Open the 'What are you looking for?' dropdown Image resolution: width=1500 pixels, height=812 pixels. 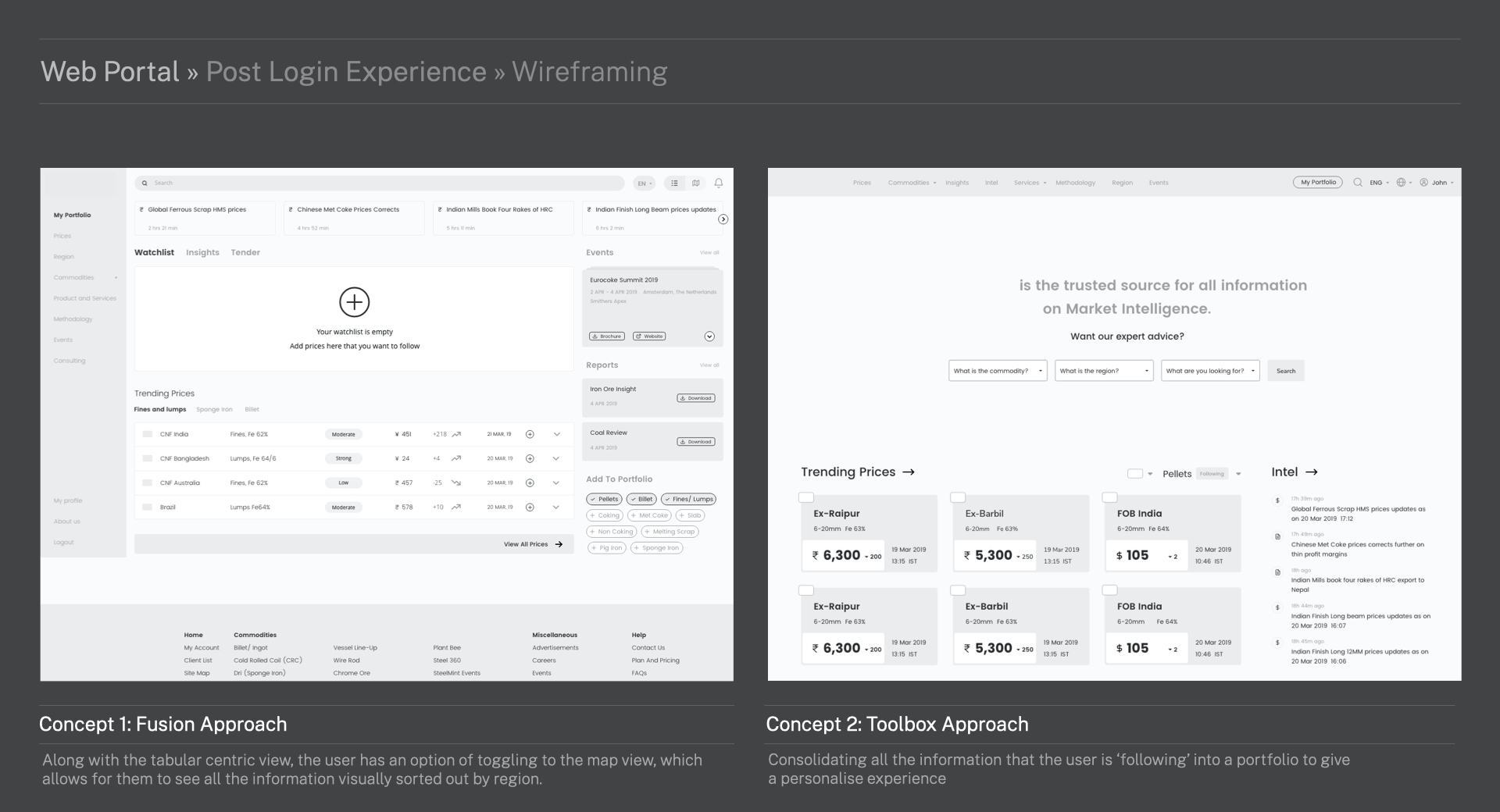[x=1210, y=371]
